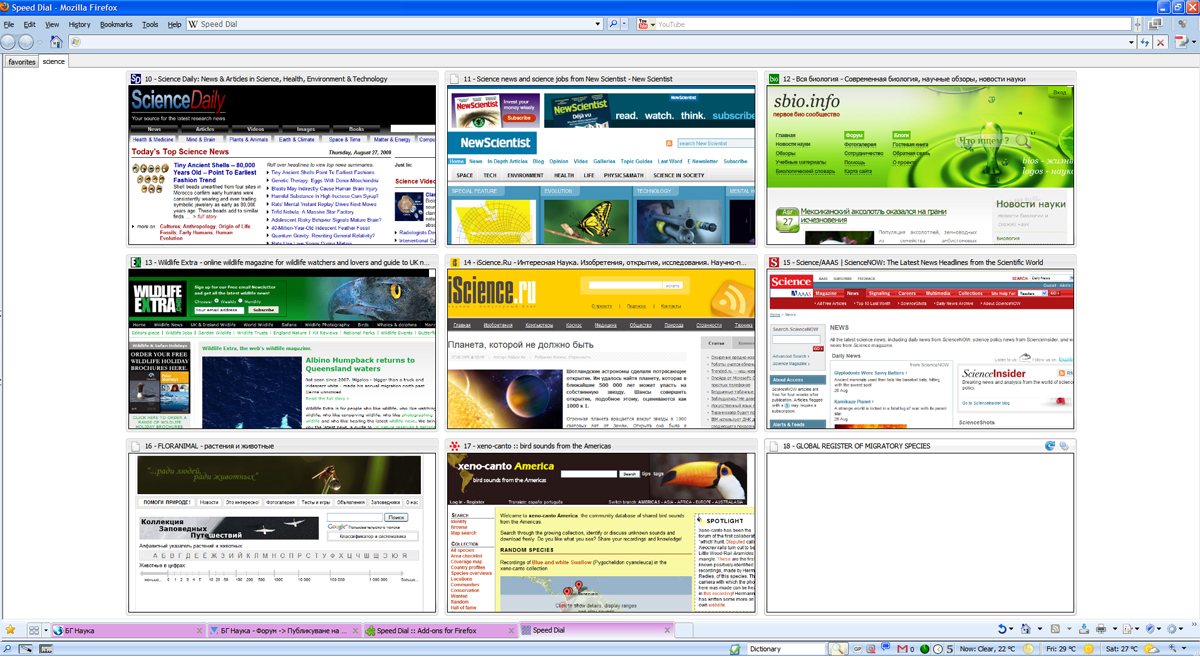Open the sbio.info speed dial thumbnail
The image size is (1200, 657).
(x=920, y=165)
